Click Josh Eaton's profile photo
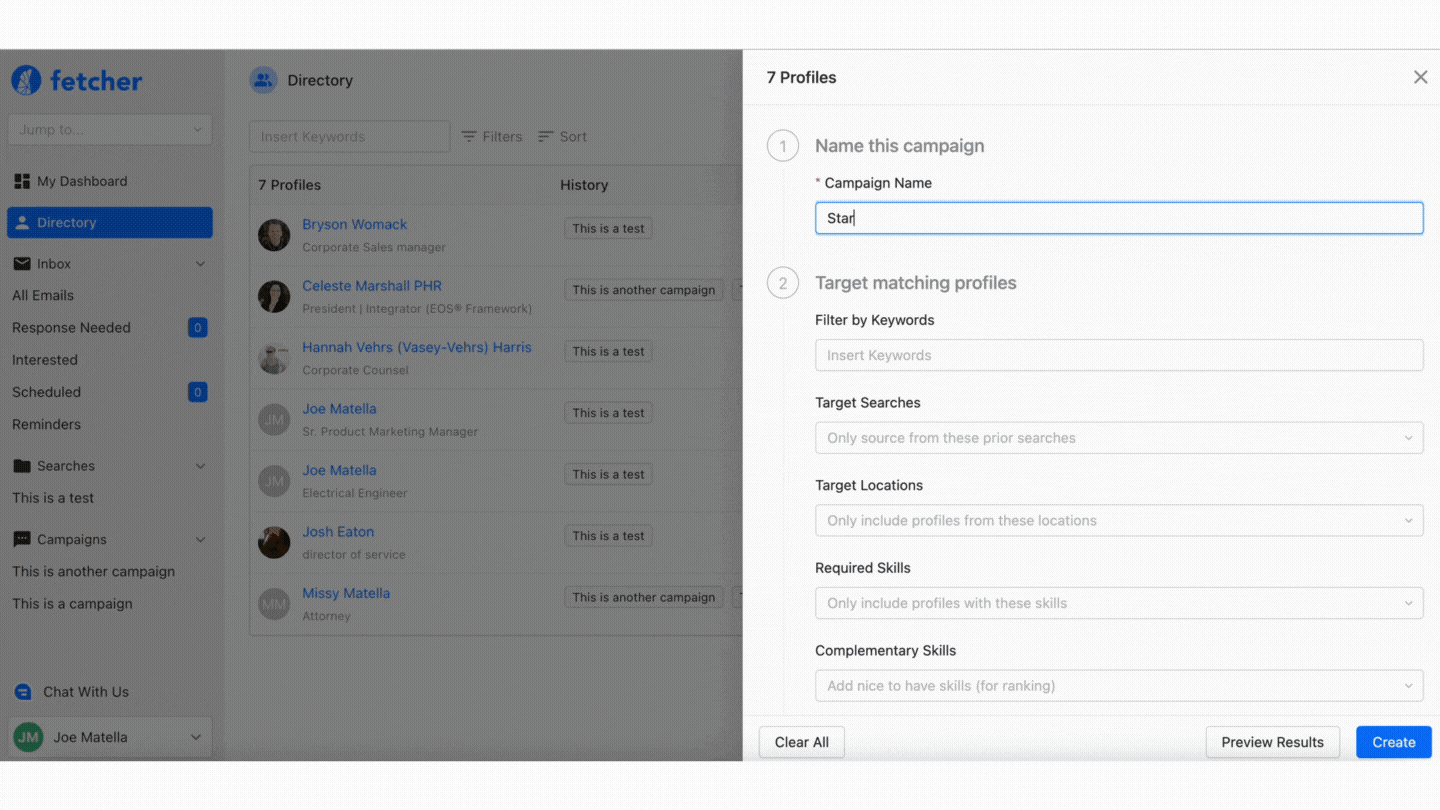 pos(274,542)
